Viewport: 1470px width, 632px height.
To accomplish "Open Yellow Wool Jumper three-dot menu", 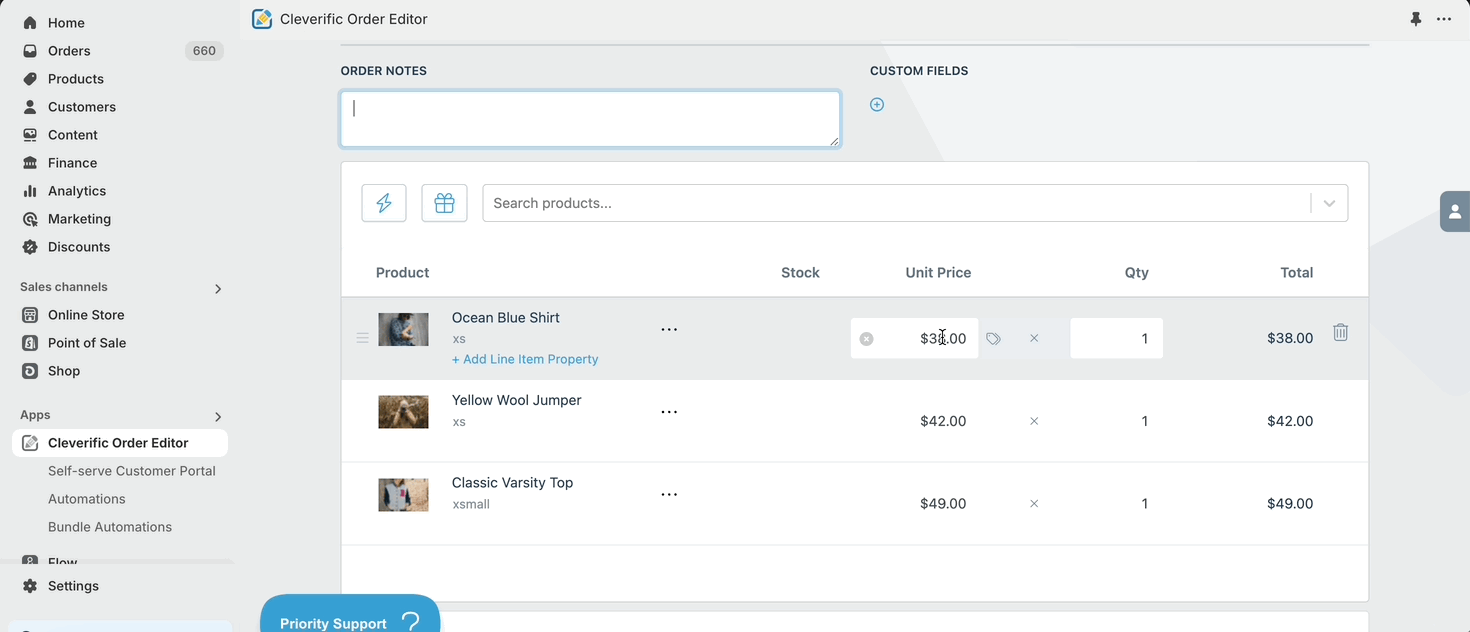I will 669,412.
